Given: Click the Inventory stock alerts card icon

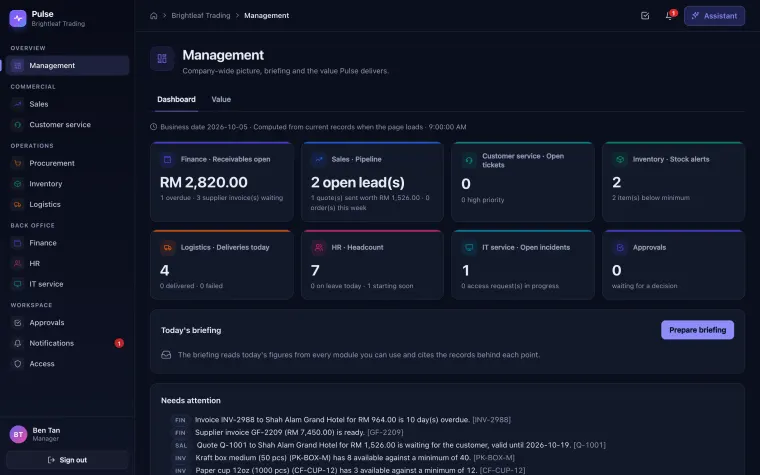Looking at the screenshot, I should pos(619,159).
